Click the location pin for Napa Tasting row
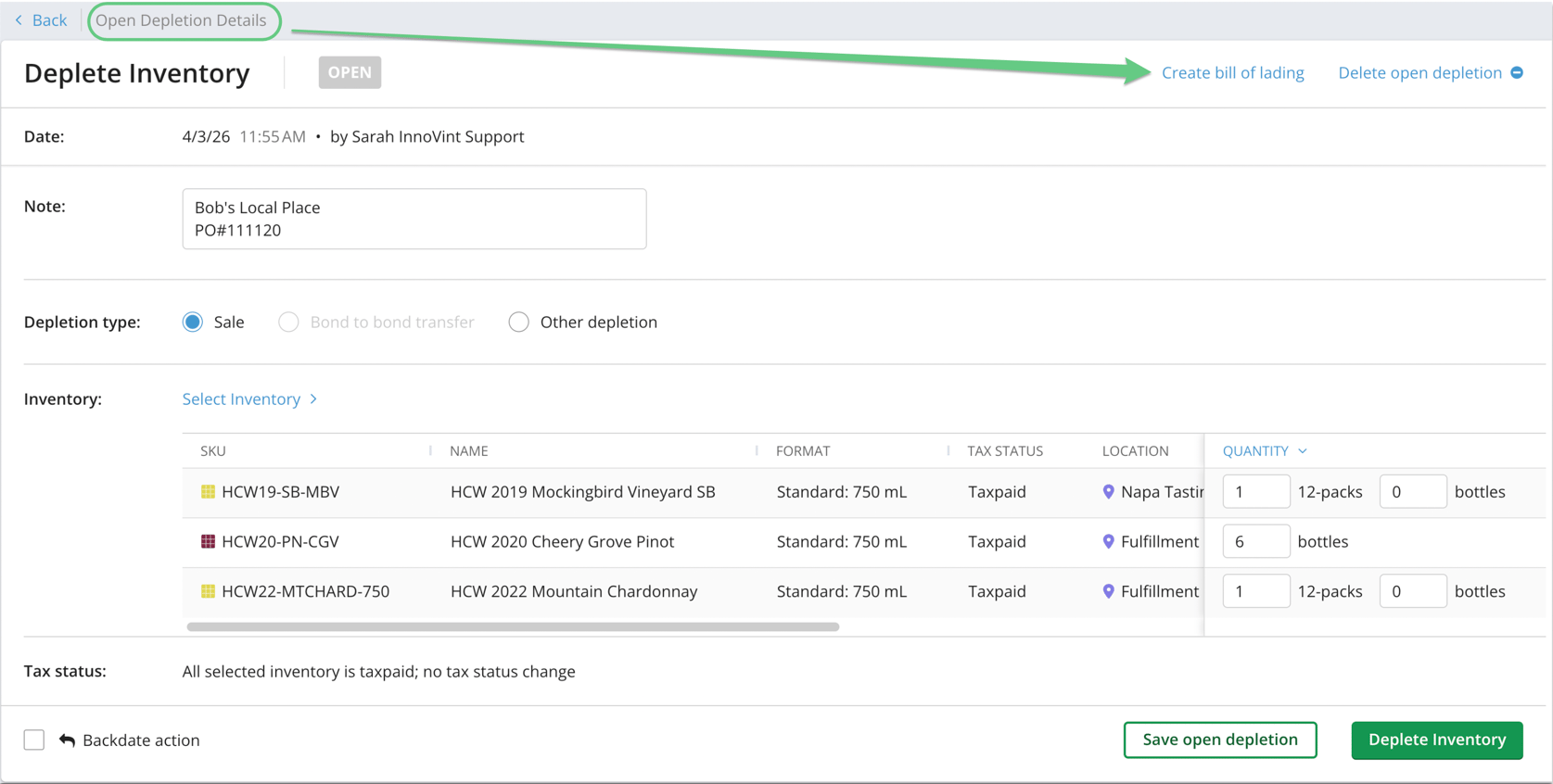 coord(1108,492)
